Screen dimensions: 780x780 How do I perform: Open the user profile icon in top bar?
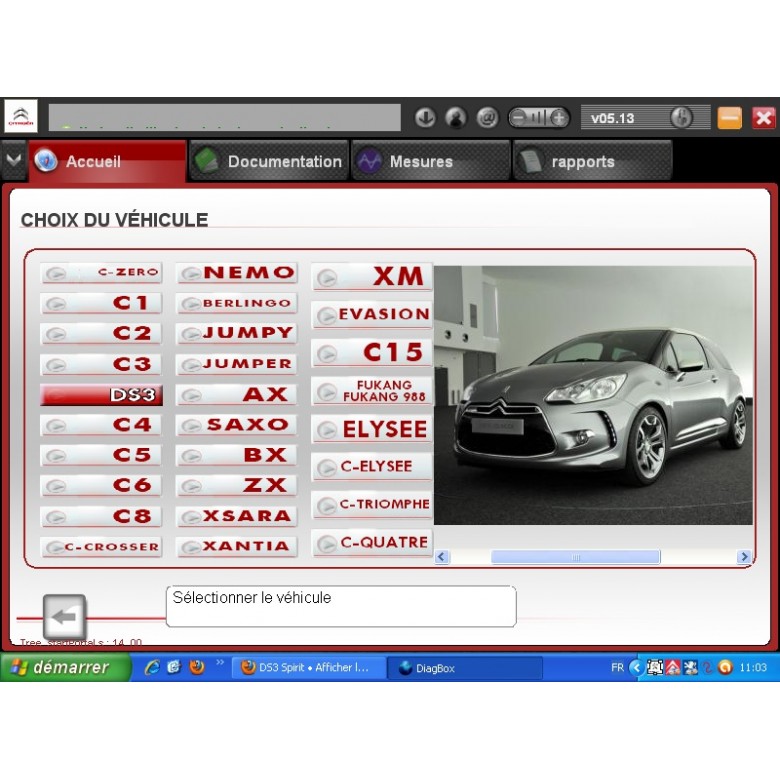[x=456, y=118]
